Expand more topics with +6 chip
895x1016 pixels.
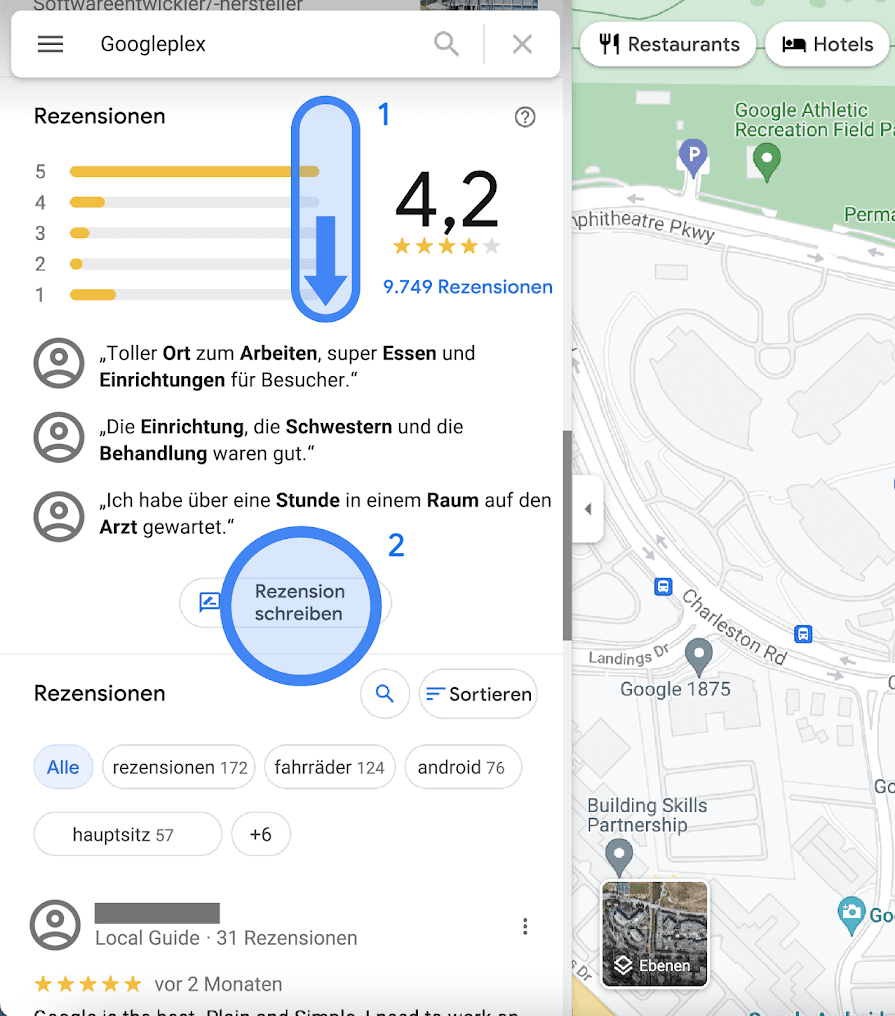[x=261, y=834]
